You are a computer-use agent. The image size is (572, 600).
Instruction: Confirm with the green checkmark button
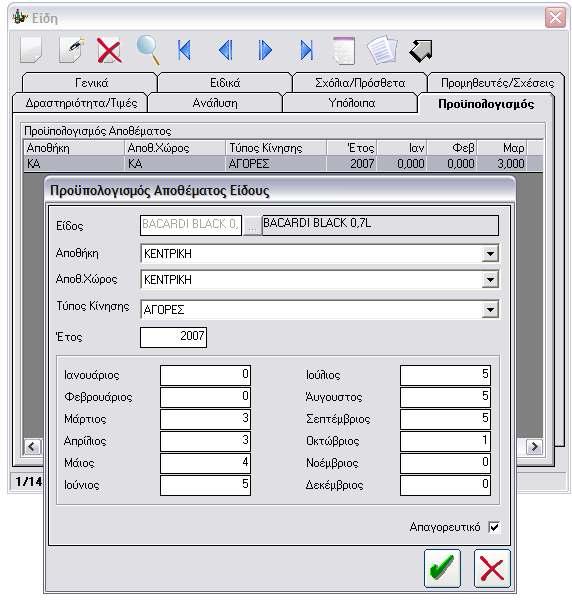point(442,568)
